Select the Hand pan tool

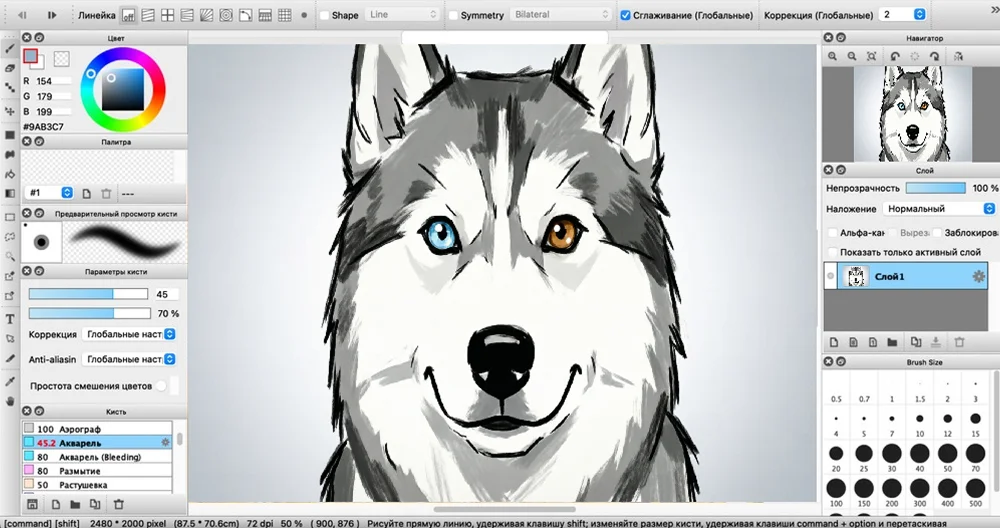point(10,400)
